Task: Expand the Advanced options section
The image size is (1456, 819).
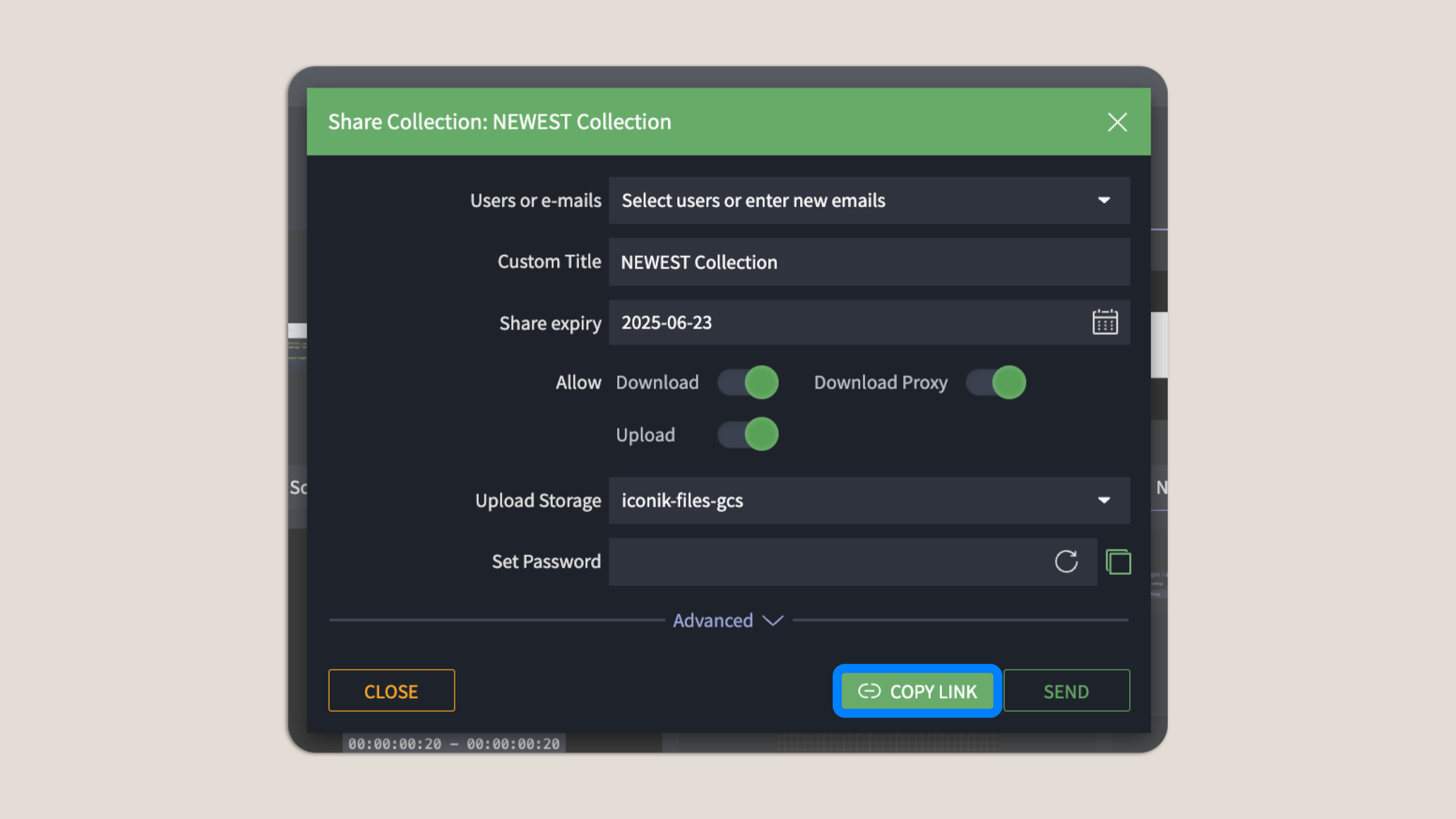Action: pos(728,620)
